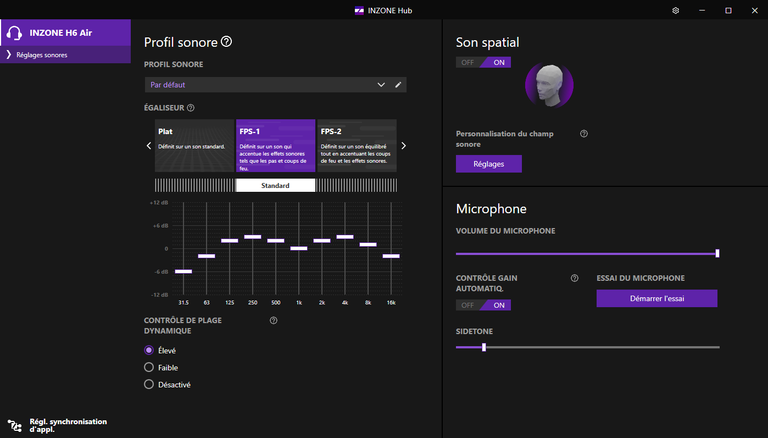Open help for Profil sonore

(x=226, y=42)
